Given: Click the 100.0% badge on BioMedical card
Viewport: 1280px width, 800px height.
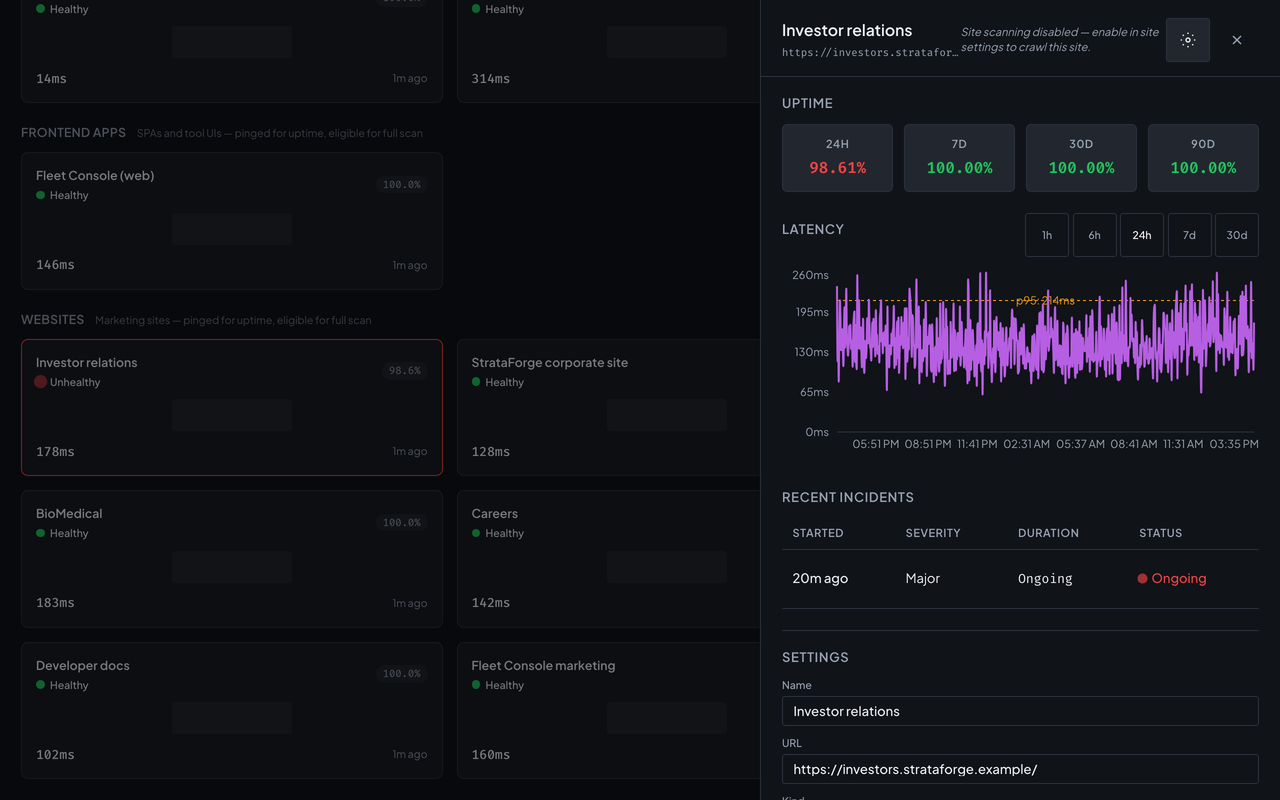Looking at the screenshot, I should [402, 522].
